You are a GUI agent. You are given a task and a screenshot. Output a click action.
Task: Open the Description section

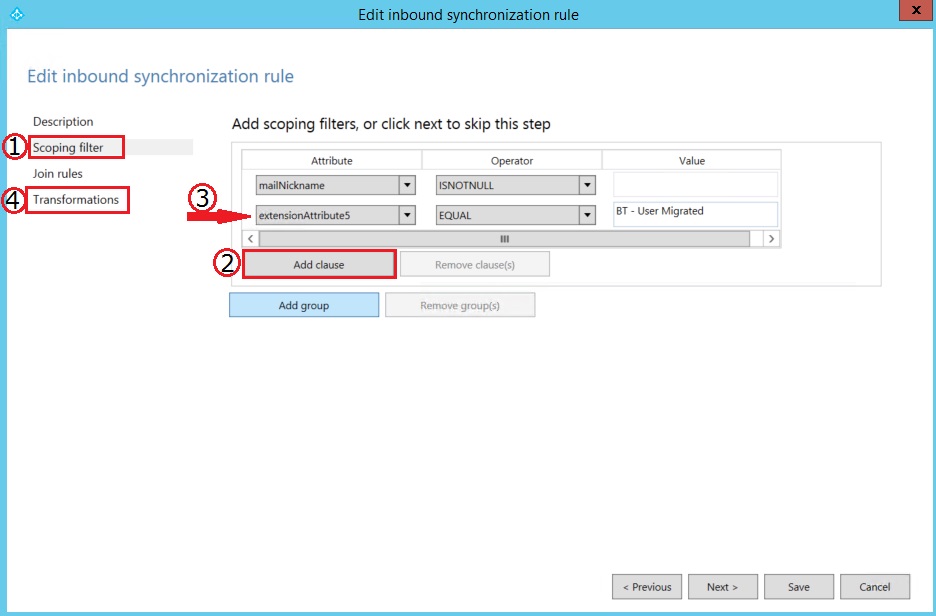click(63, 122)
